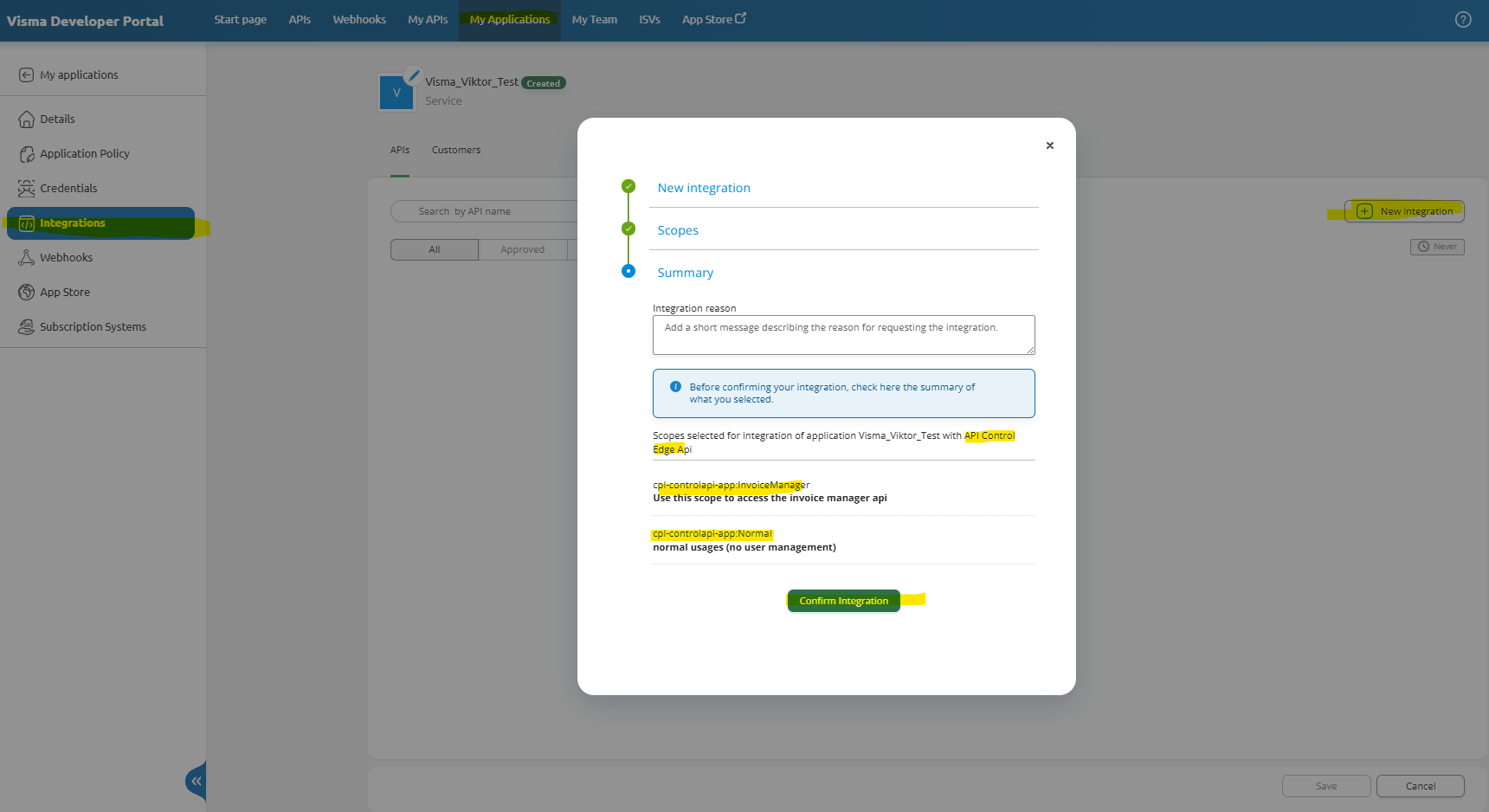This screenshot has height=812, width=1489.
Task: Click the cpi-controlapi-app:Normal scope text
Action: pos(712,534)
